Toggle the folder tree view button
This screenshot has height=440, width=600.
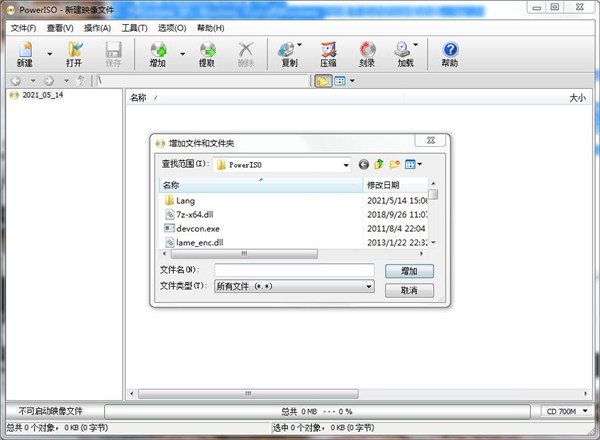click(323, 81)
